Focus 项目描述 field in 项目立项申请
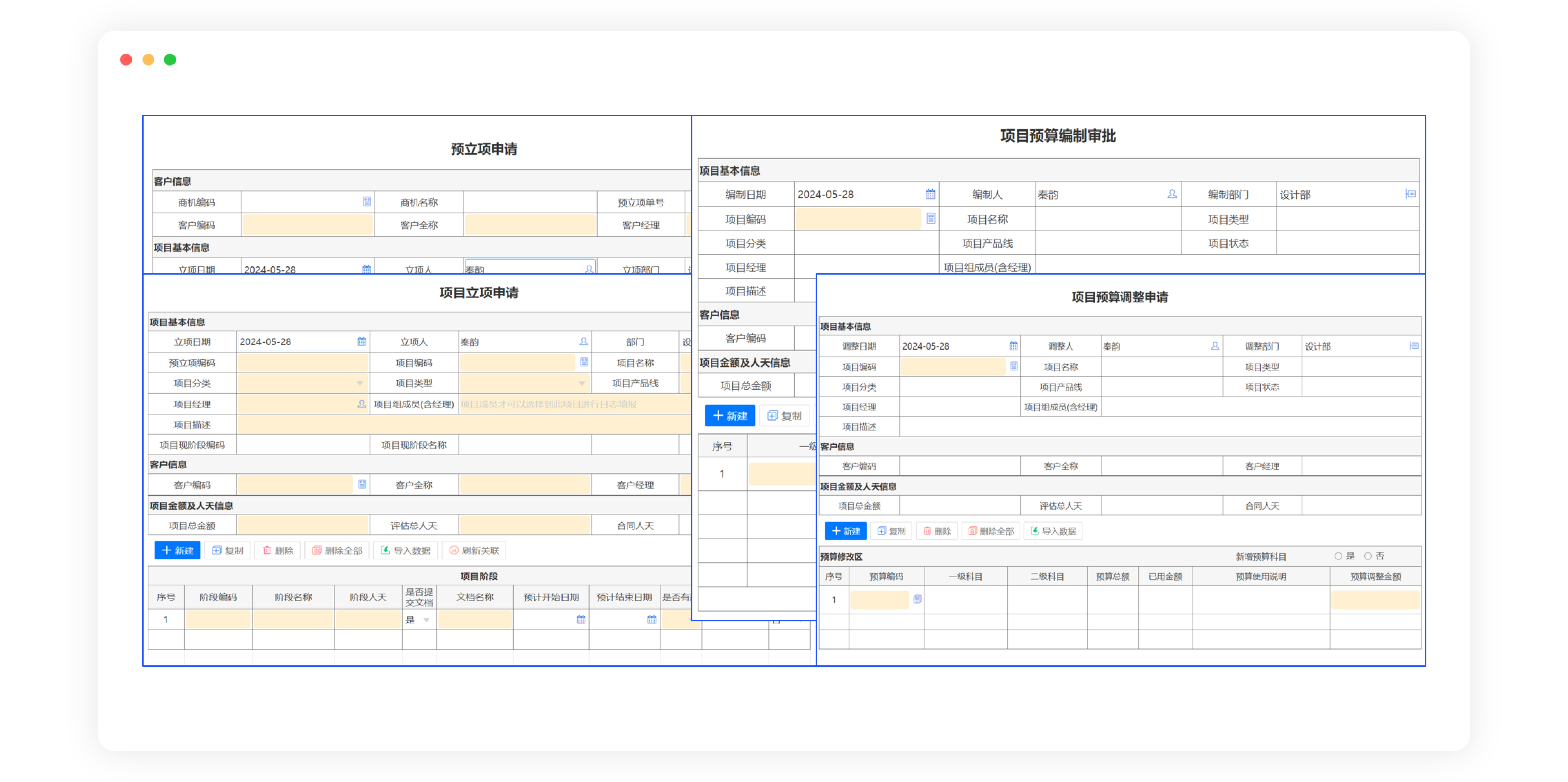The image size is (1568, 782). 463,425
